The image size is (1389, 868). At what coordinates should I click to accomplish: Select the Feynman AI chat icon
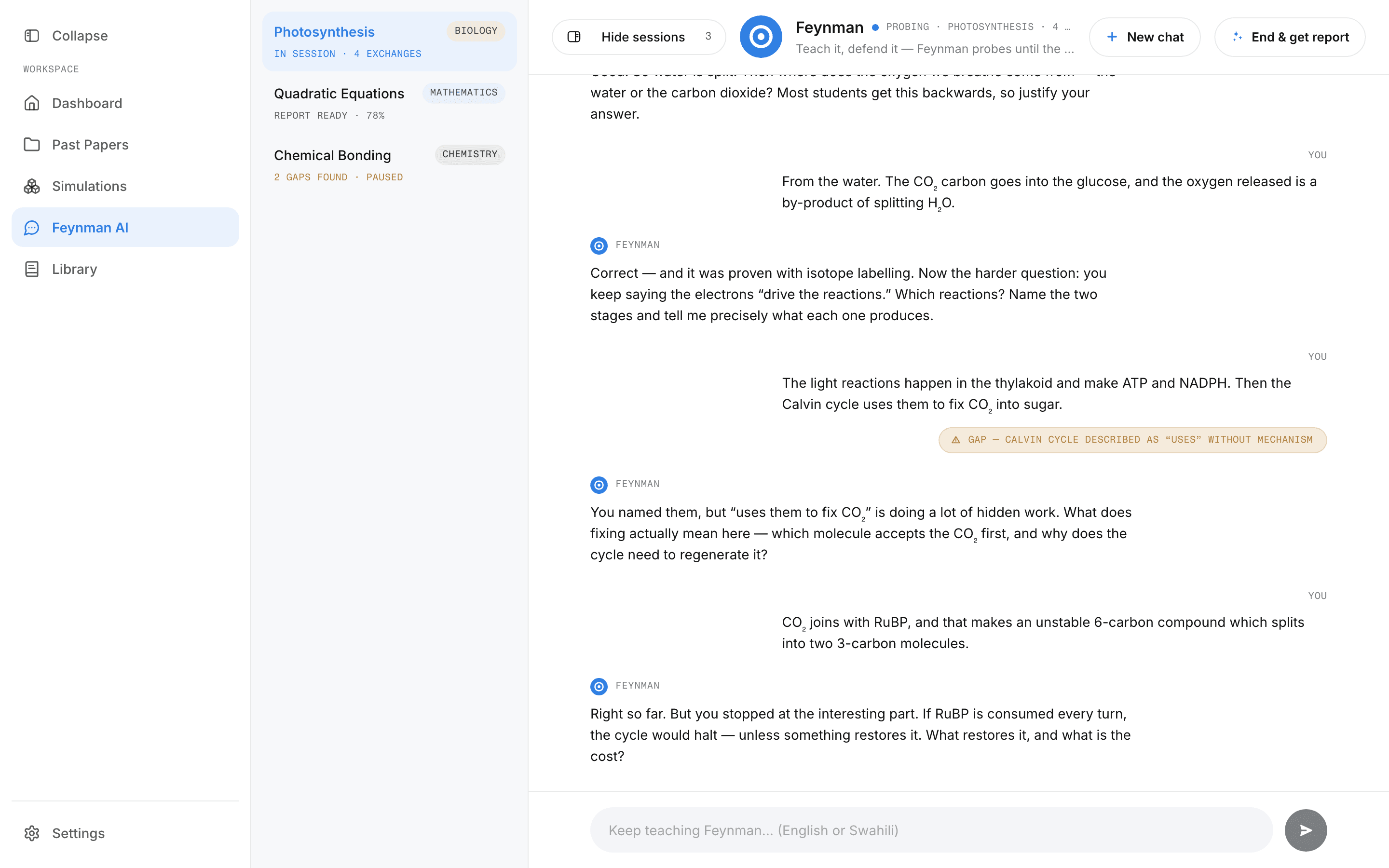(31, 227)
